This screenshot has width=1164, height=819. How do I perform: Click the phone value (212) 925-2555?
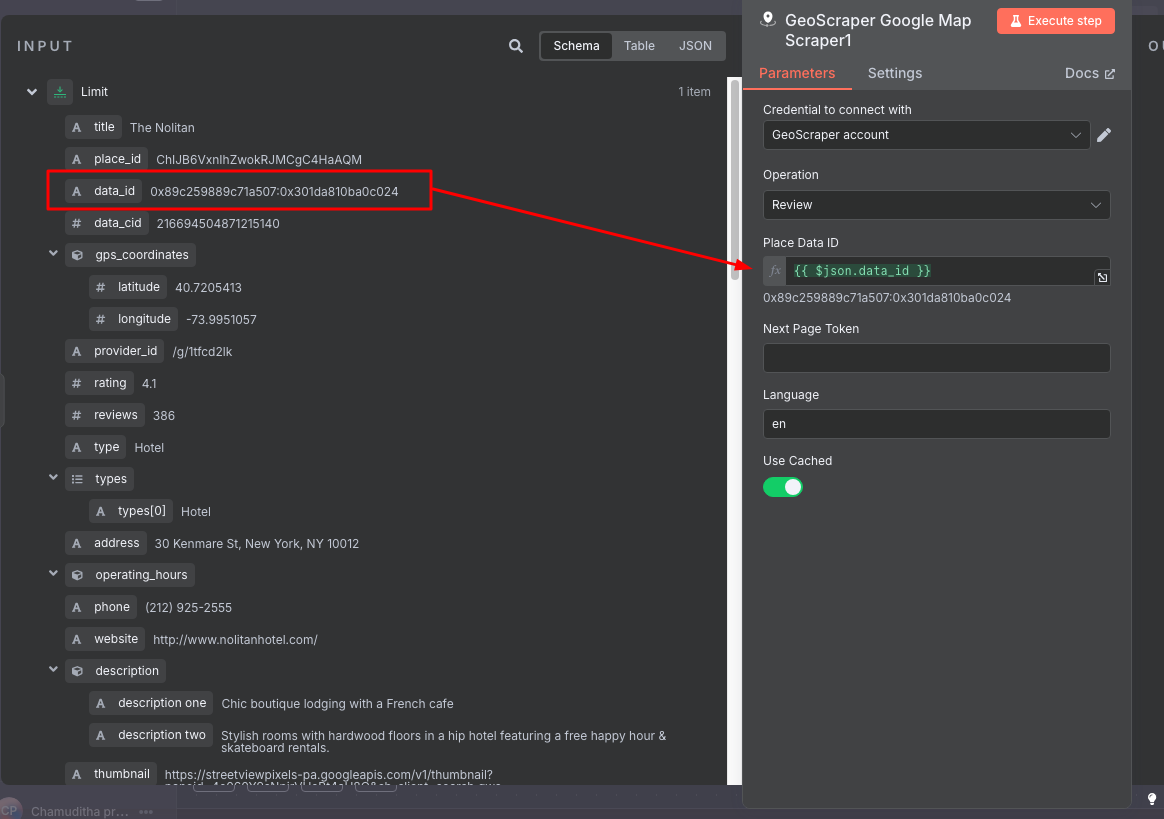click(x=188, y=608)
